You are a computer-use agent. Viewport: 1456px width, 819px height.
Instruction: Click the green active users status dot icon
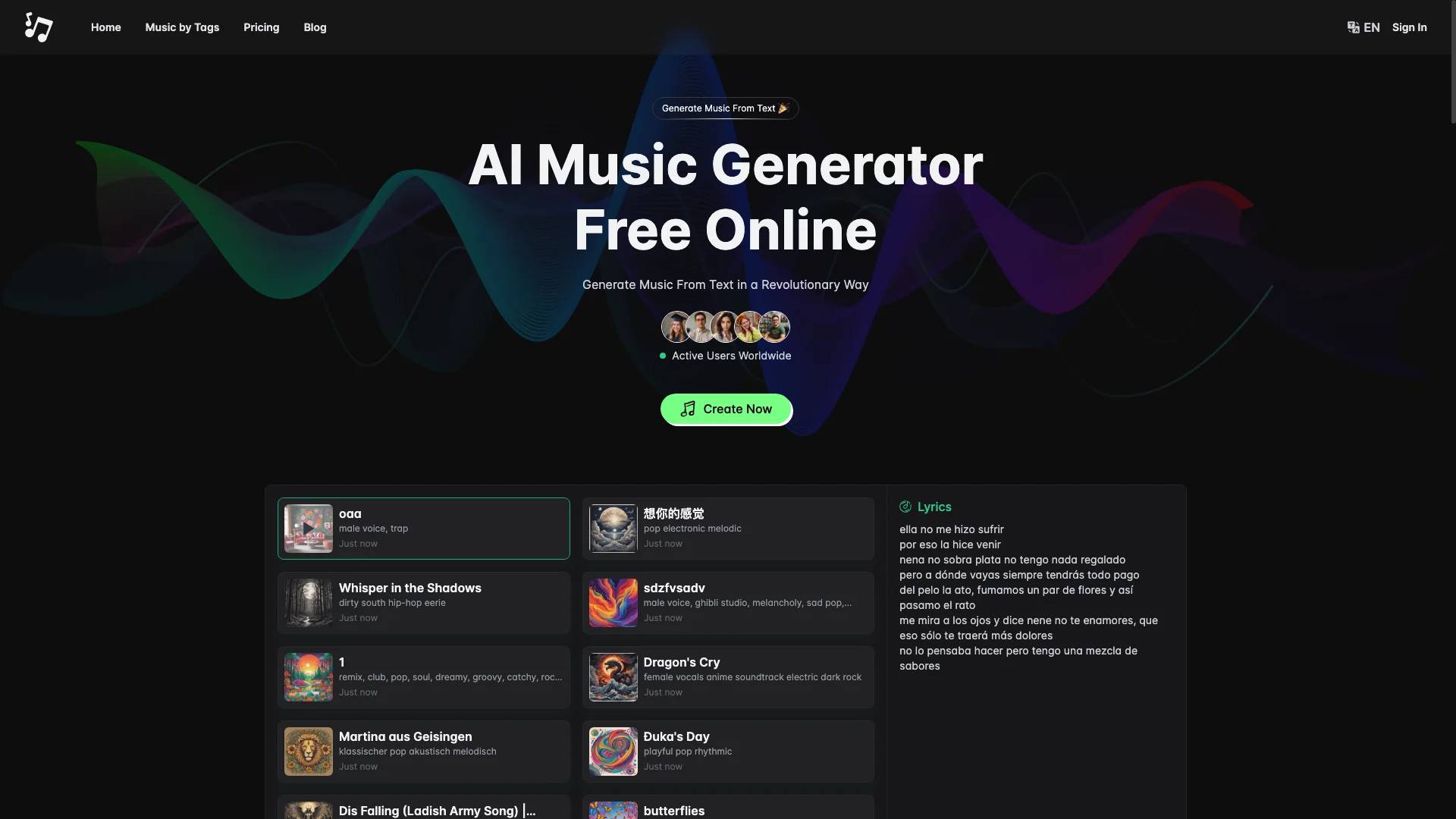pos(663,356)
